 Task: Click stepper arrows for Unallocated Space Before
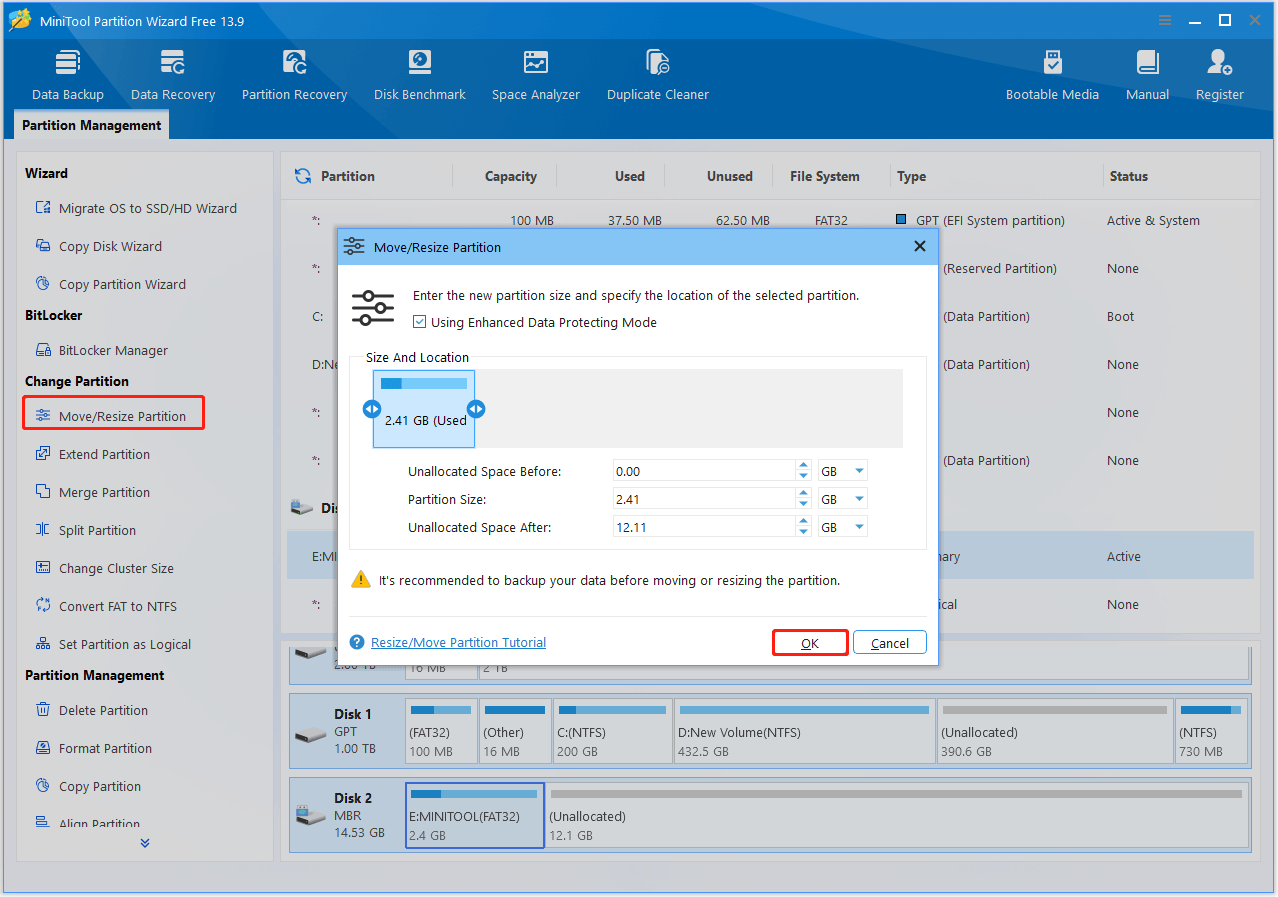point(803,471)
